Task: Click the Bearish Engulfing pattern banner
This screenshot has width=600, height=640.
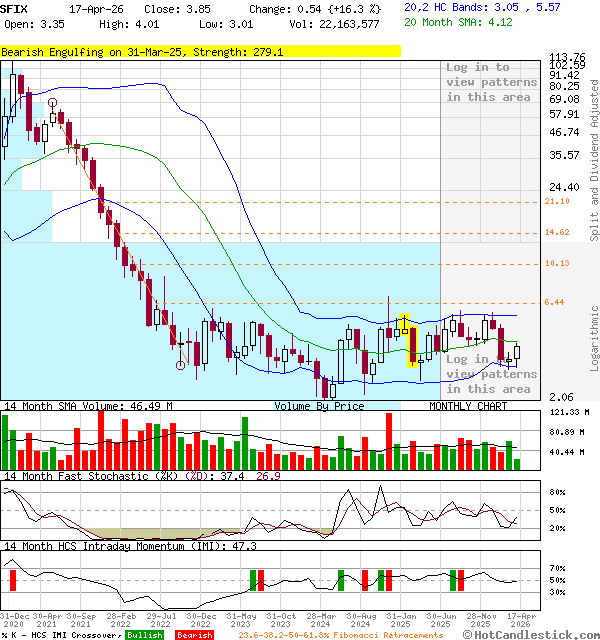Action: click(142, 51)
